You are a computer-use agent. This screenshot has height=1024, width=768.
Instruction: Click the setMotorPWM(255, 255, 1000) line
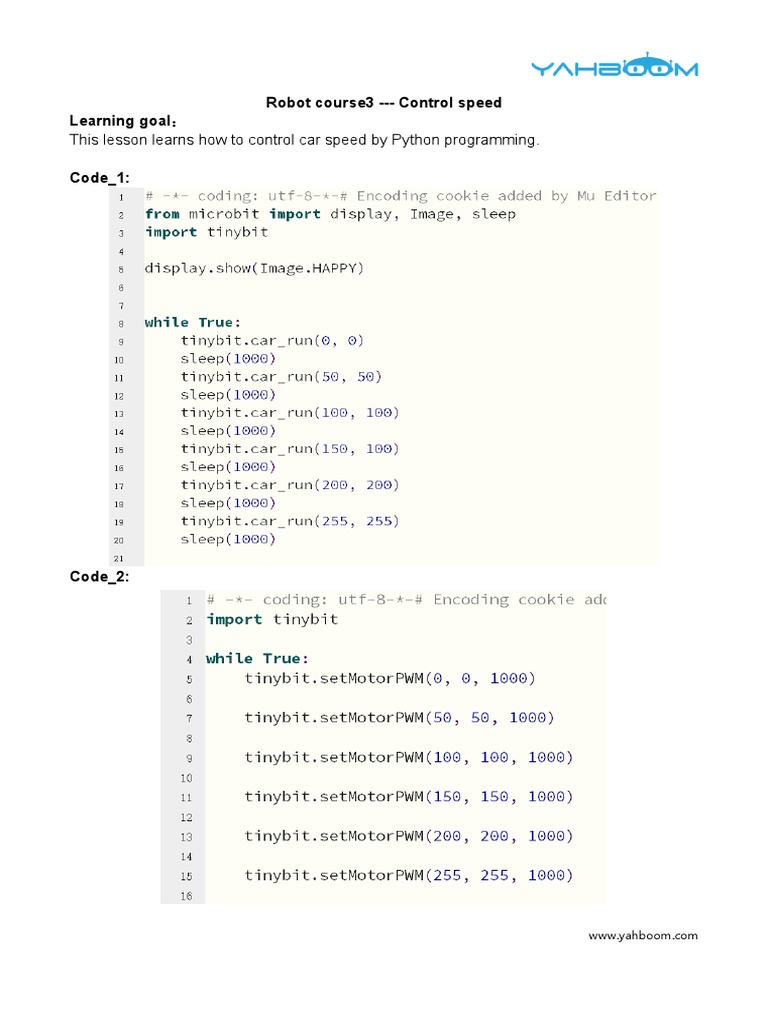(x=408, y=875)
